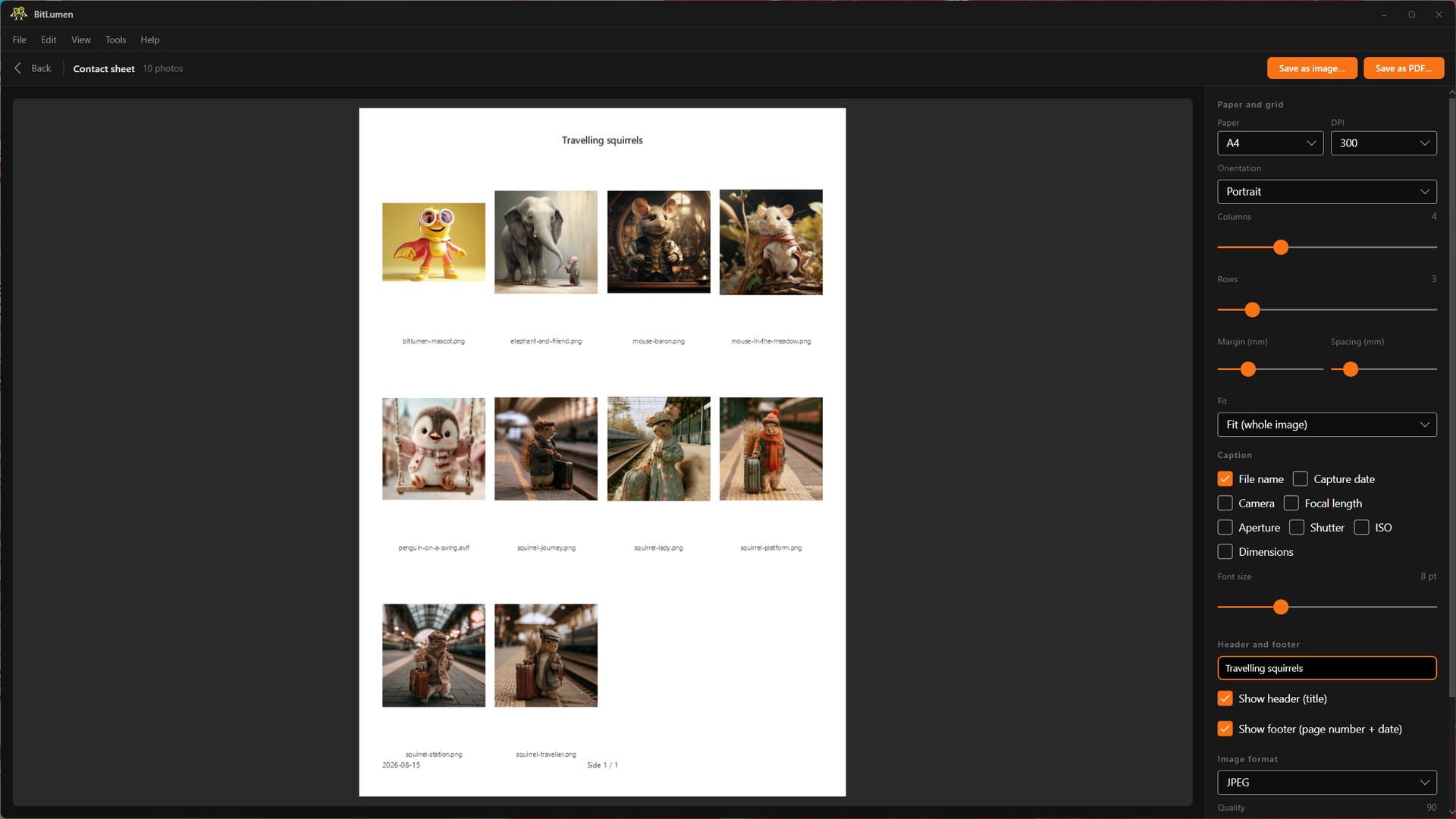Click the Font size slider handle
Viewport: 1456px width, 819px height.
click(x=1281, y=607)
